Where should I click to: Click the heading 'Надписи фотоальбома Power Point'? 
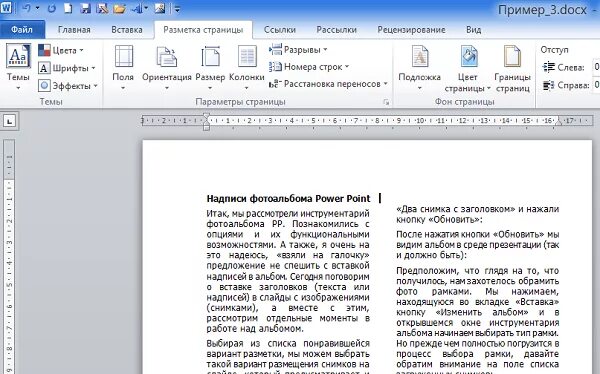(289, 199)
